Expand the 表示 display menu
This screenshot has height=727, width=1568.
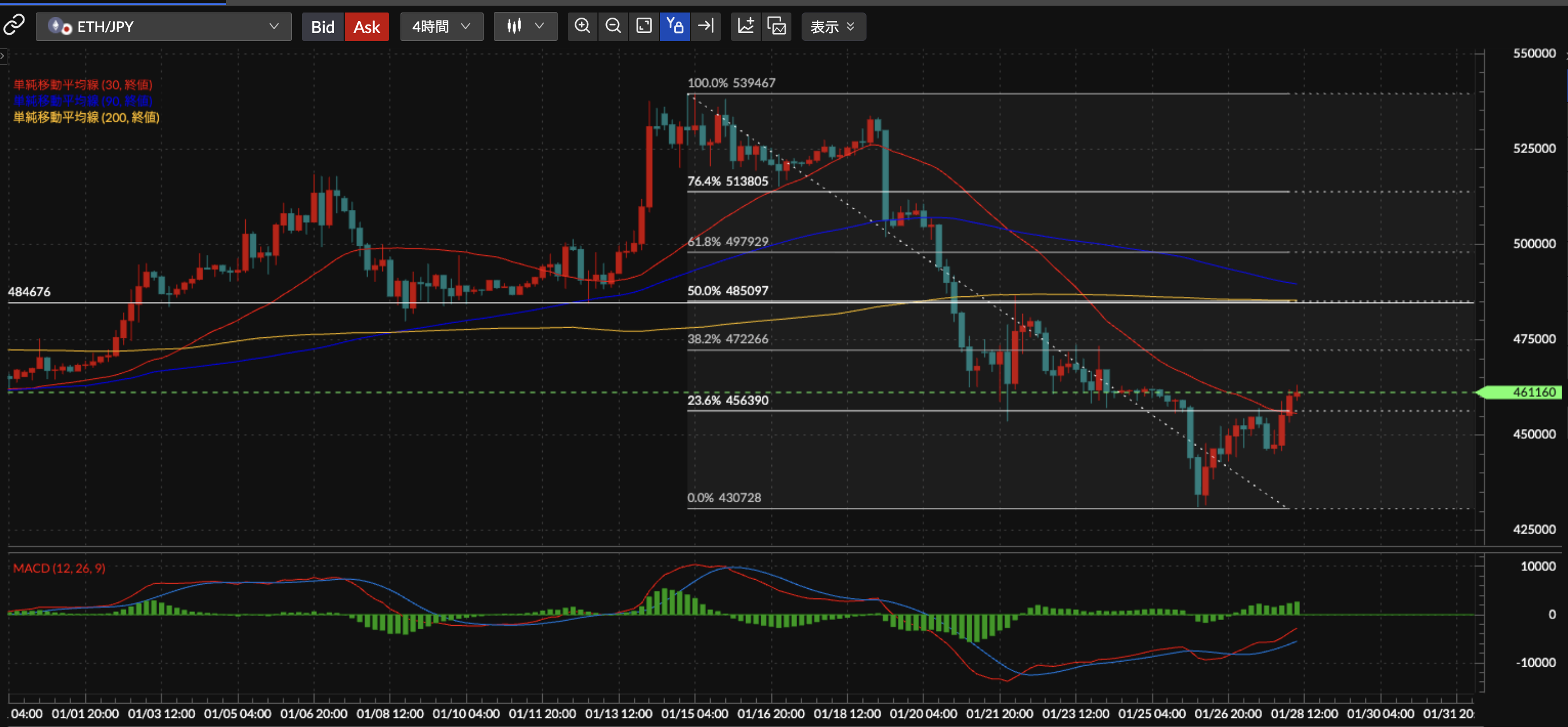pyautogui.click(x=833, y=27)
